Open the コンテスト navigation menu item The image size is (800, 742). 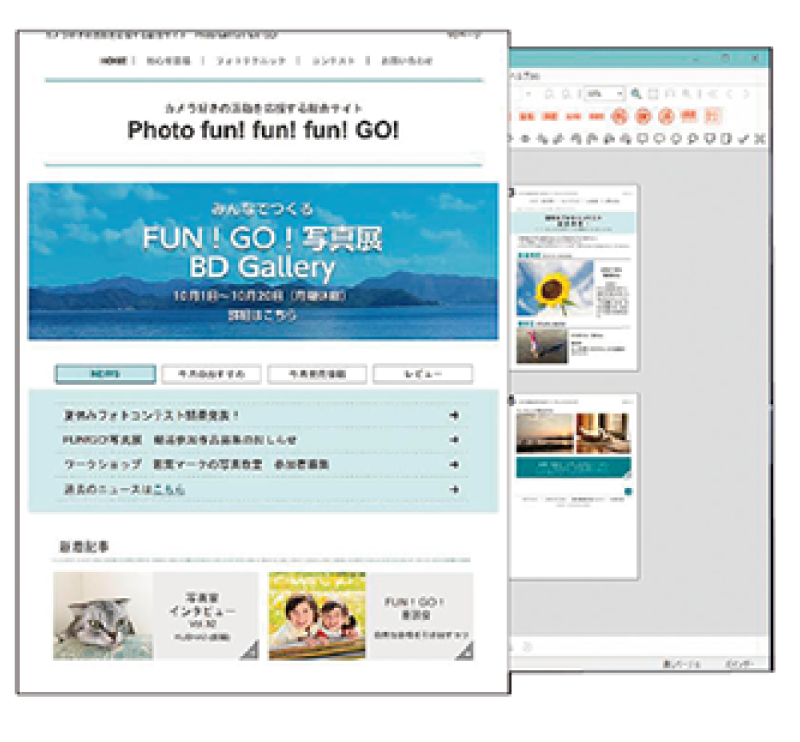click(333, 61)
